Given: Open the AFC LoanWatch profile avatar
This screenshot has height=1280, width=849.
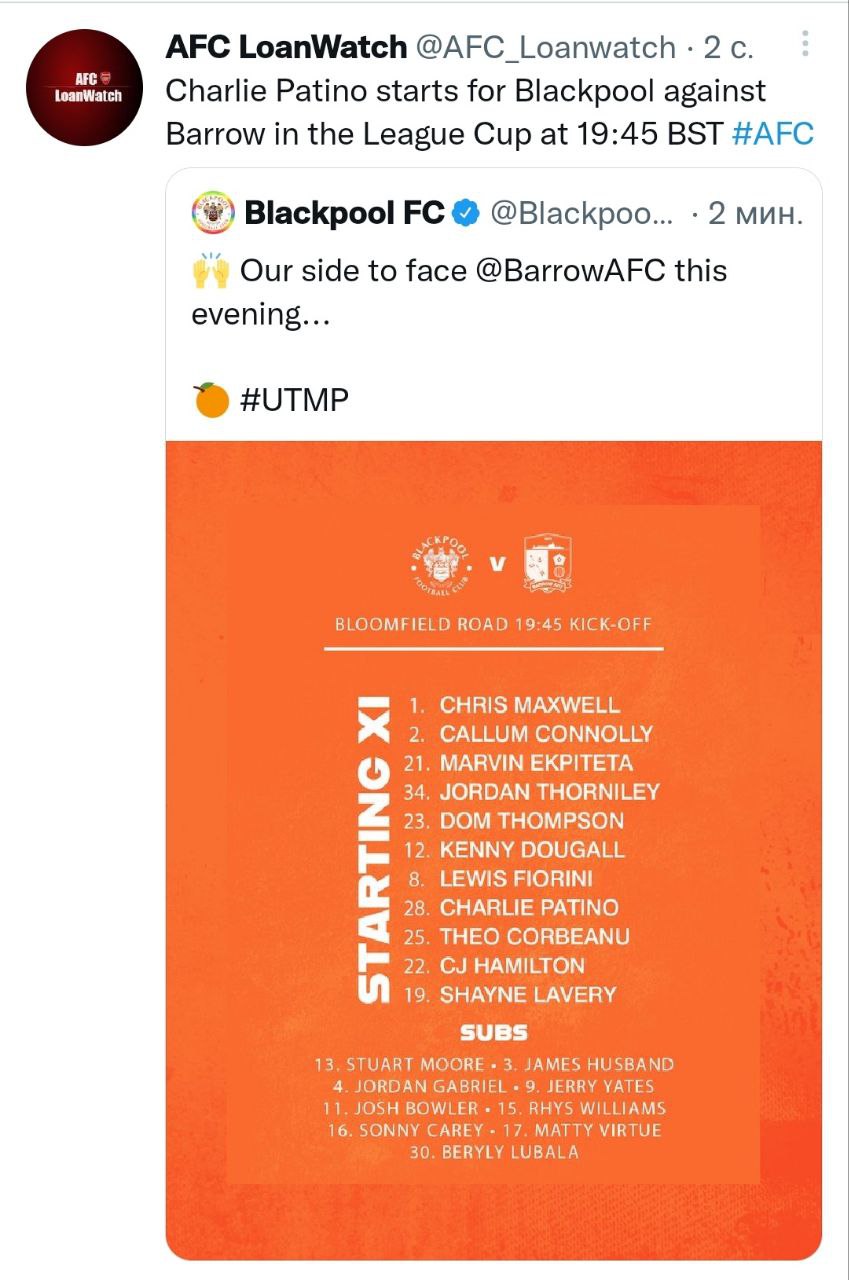Looking at the screenshot, I should pyautogui.click(x=84, y=88).
